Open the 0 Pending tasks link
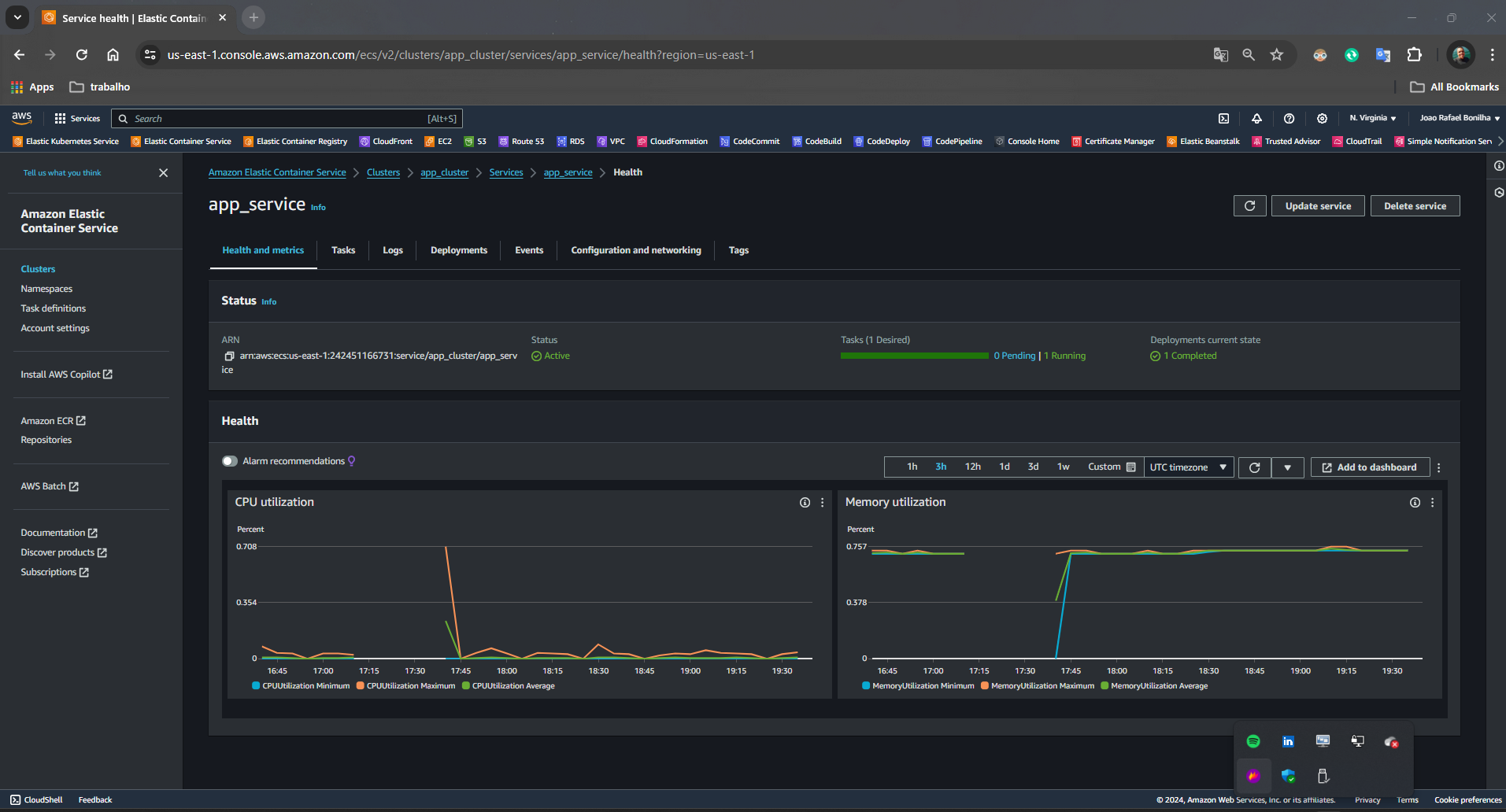Screen dimensions: 1506x812 click(1014, 356)
